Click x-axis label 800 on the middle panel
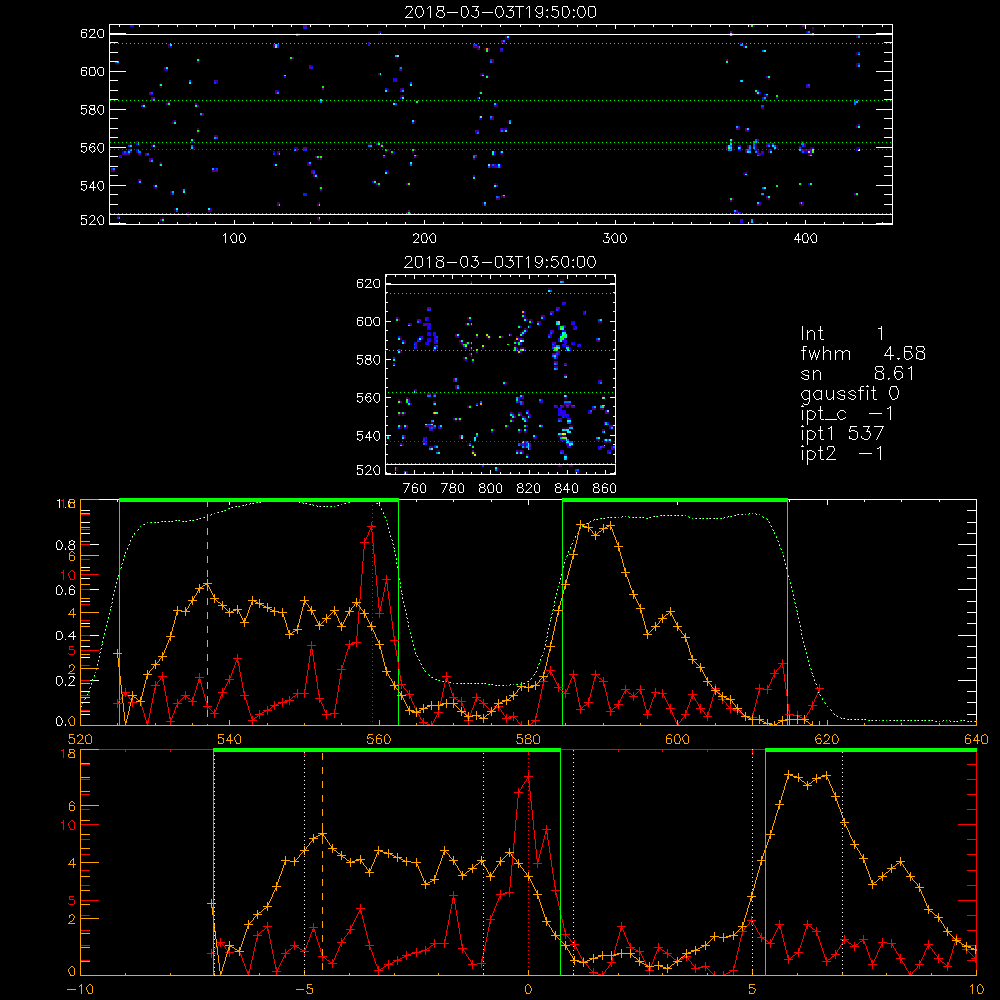This screenshot has width=1000, height=1000. [490, 489]
